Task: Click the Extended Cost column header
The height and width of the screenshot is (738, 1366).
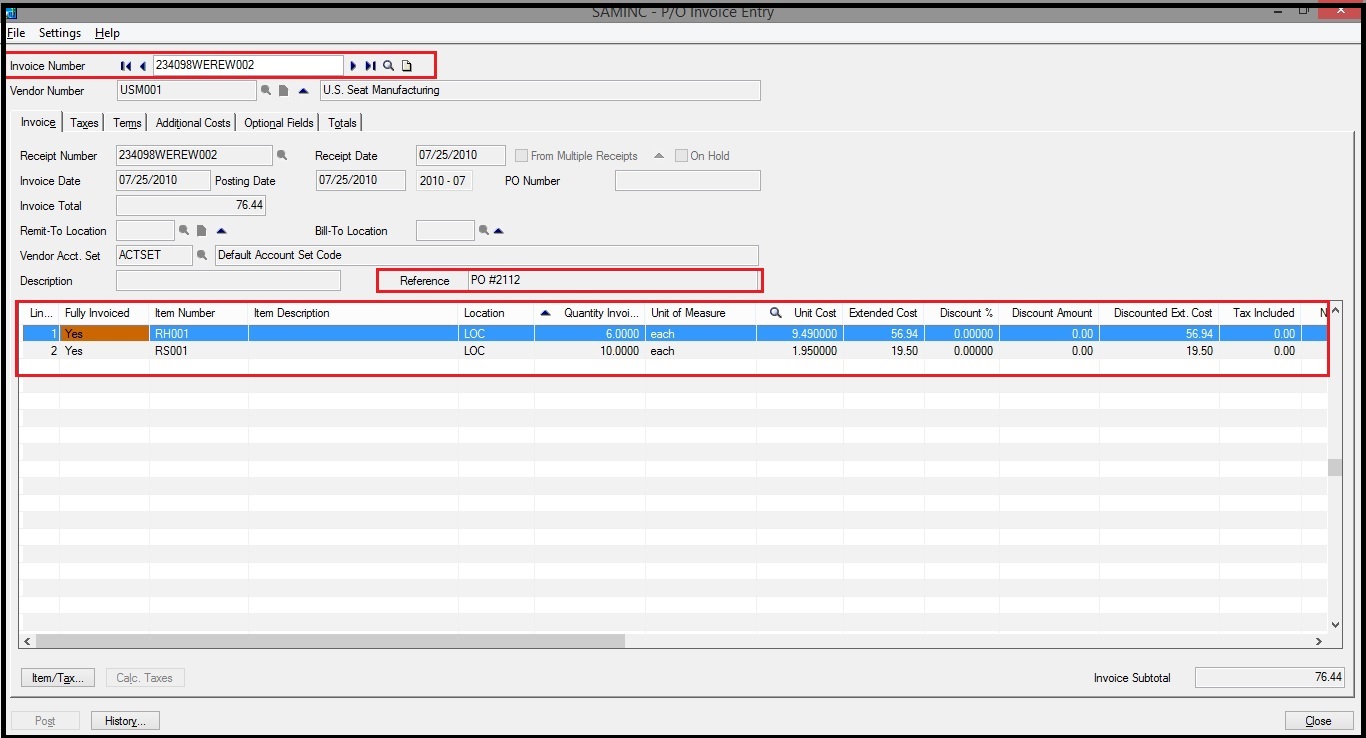Action: pyautogui.click(x=883, y=313)
